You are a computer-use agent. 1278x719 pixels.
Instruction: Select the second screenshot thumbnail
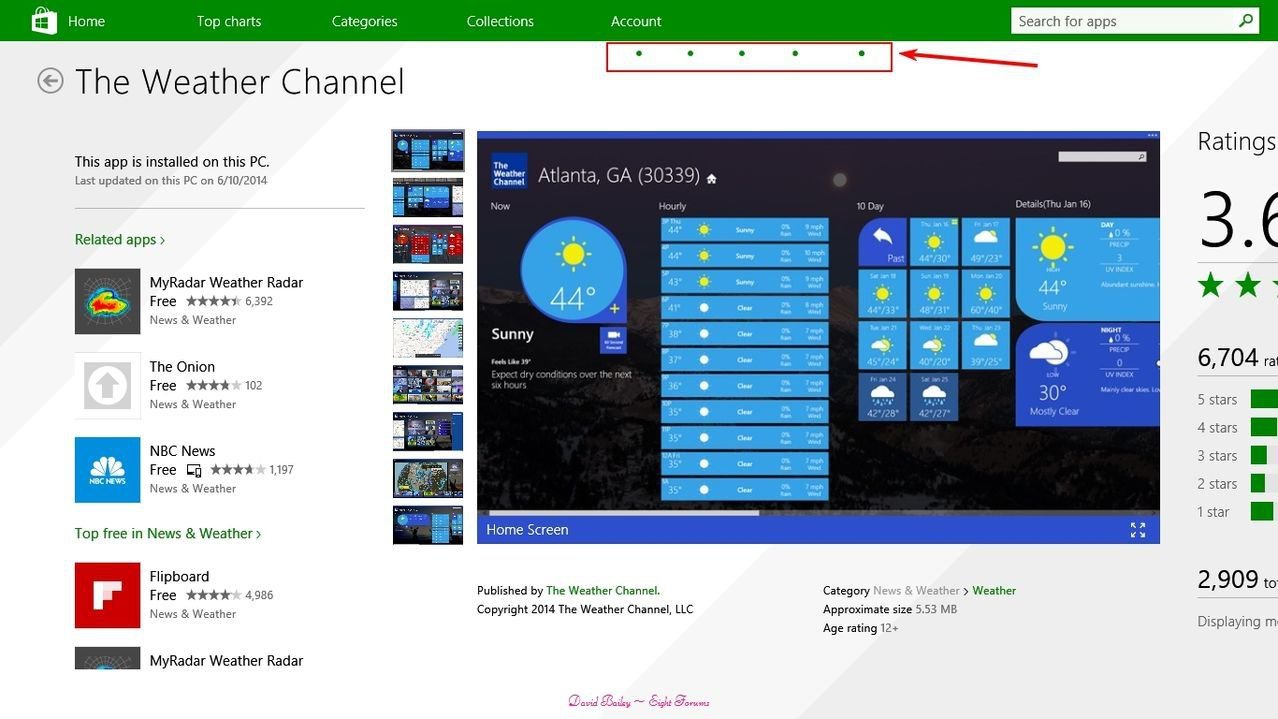(x=428, y=197)
